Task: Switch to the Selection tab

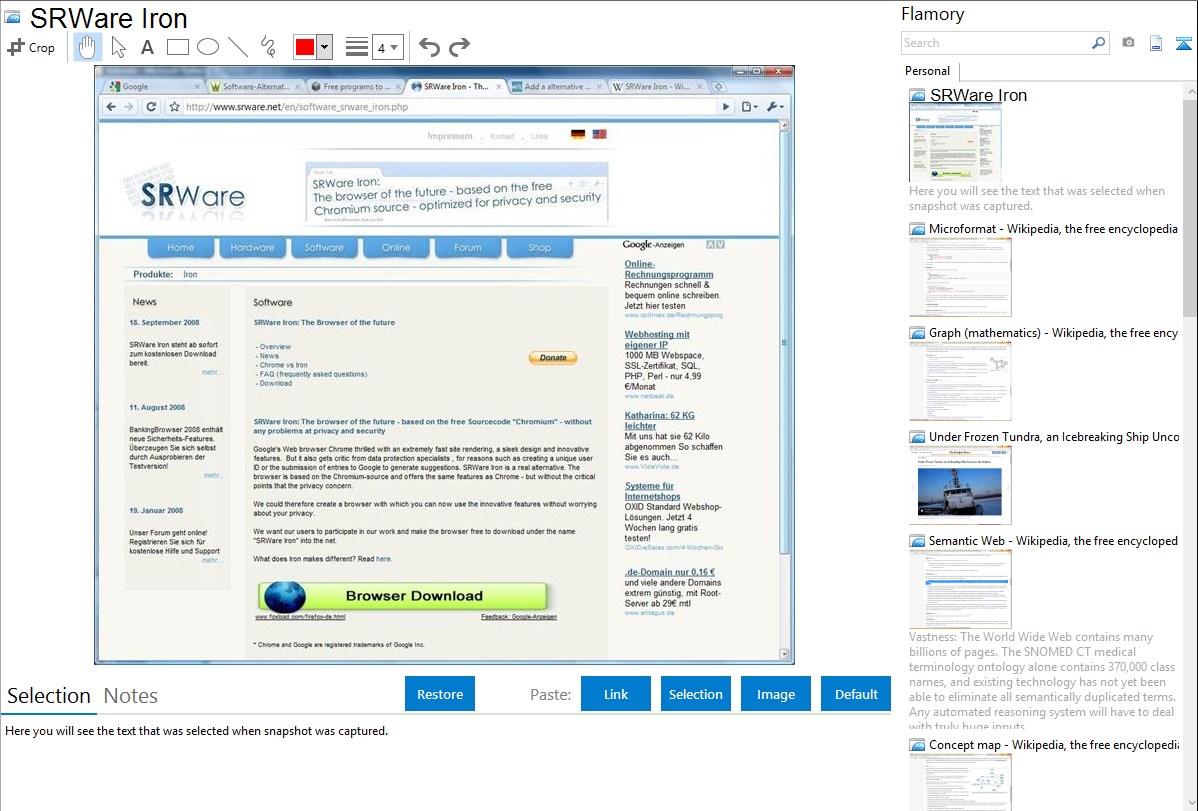Action: [49, 696]
